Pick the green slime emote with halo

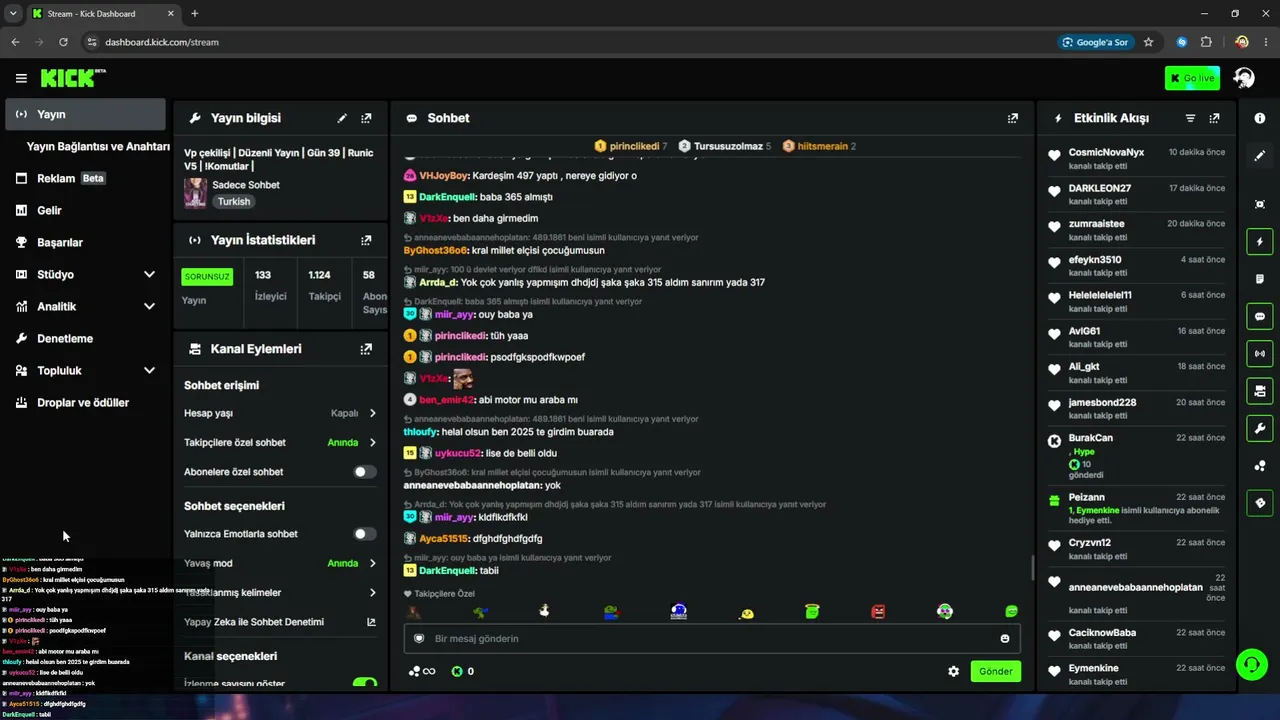tap(812, 611)
